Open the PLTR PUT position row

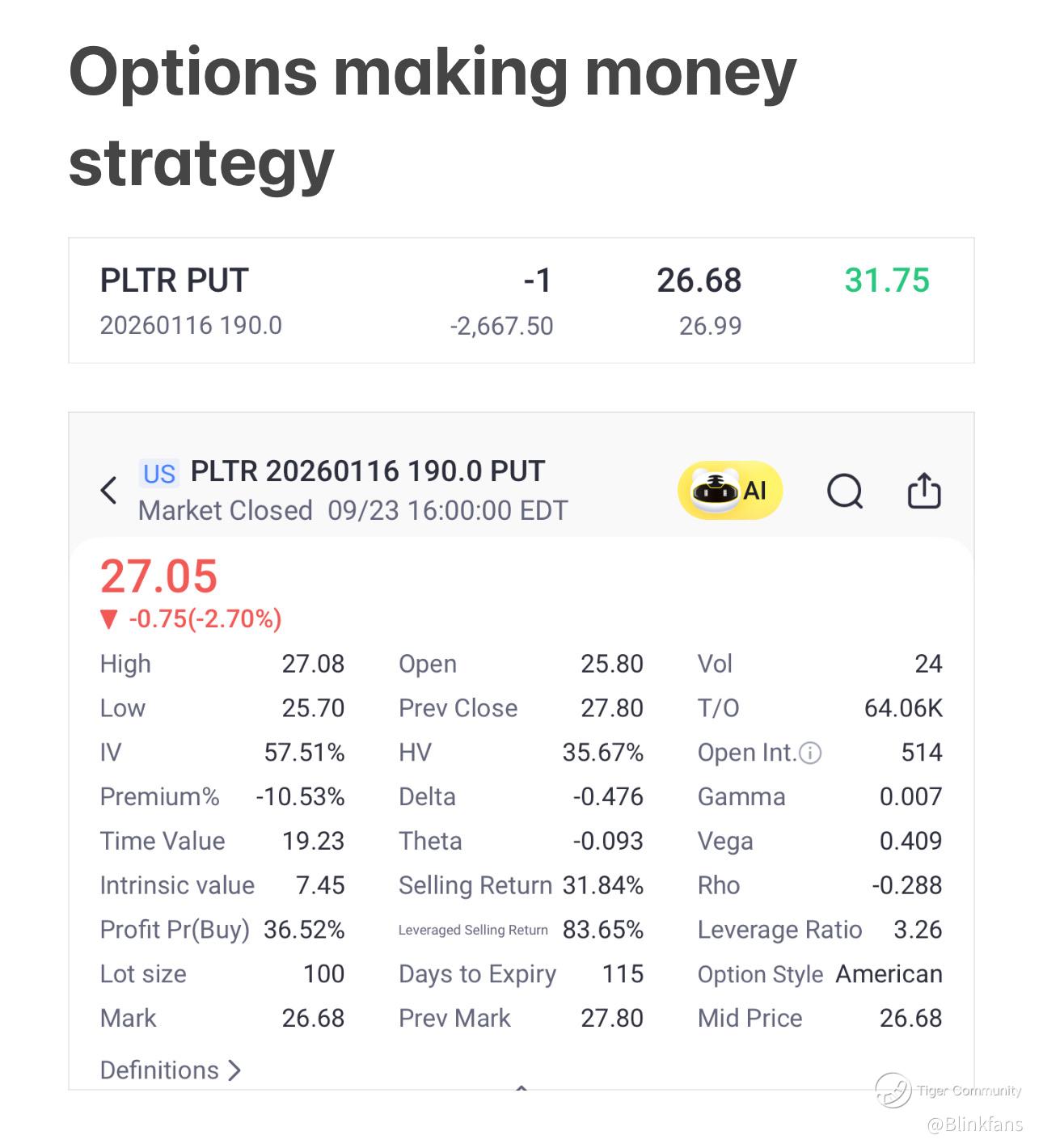(x=521, y=301)
